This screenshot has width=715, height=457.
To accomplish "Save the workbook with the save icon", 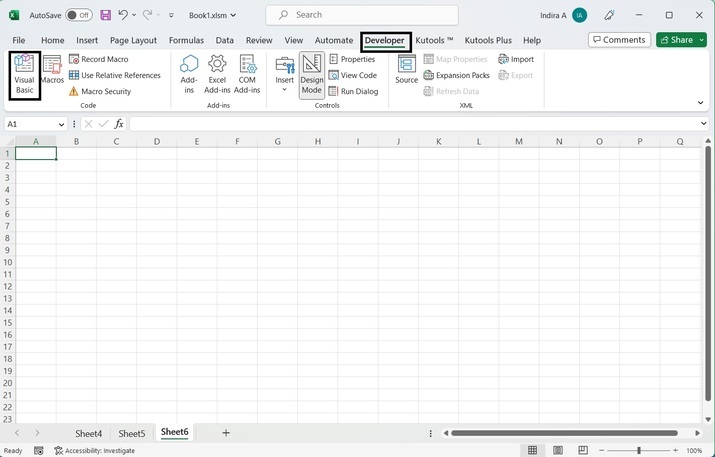I will tap(105, 15).
